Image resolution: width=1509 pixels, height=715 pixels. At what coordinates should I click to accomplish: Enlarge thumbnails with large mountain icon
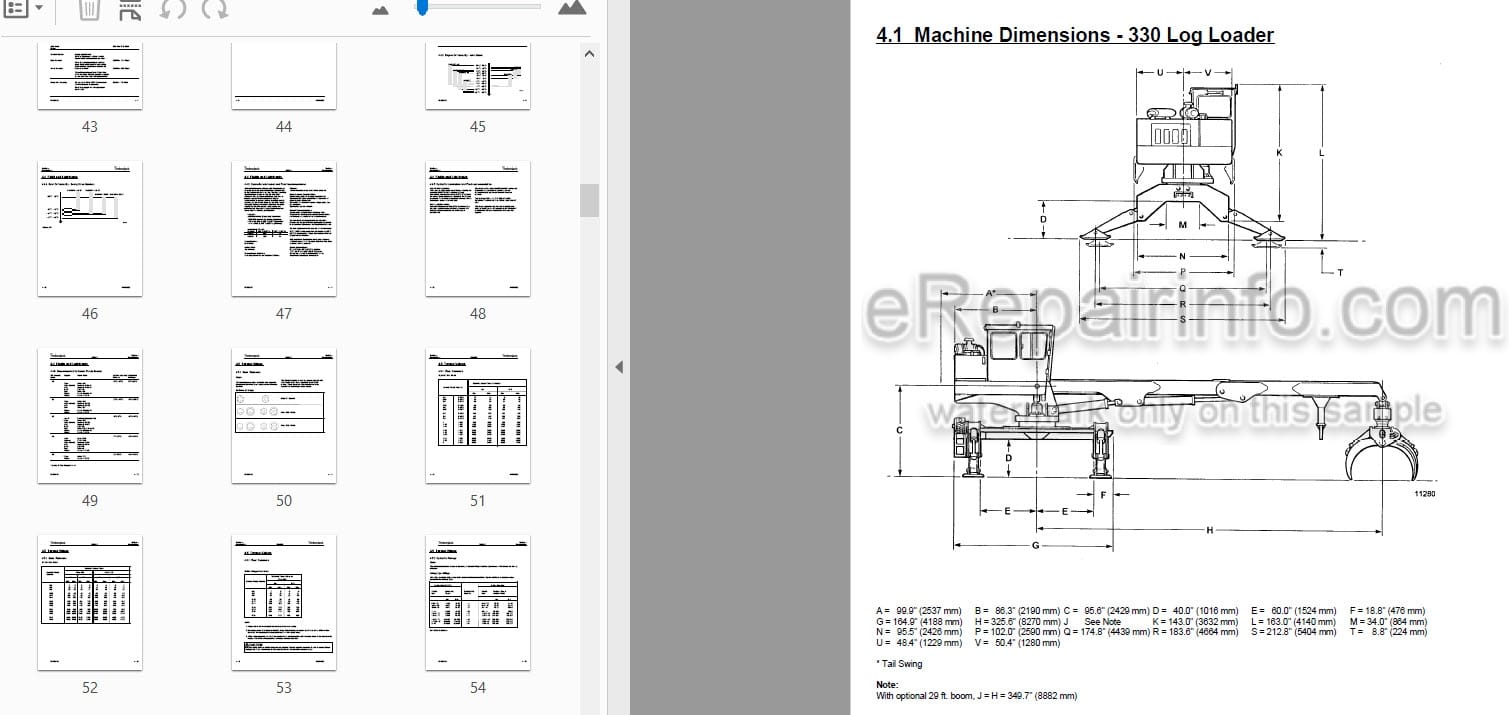pos(572,8)
